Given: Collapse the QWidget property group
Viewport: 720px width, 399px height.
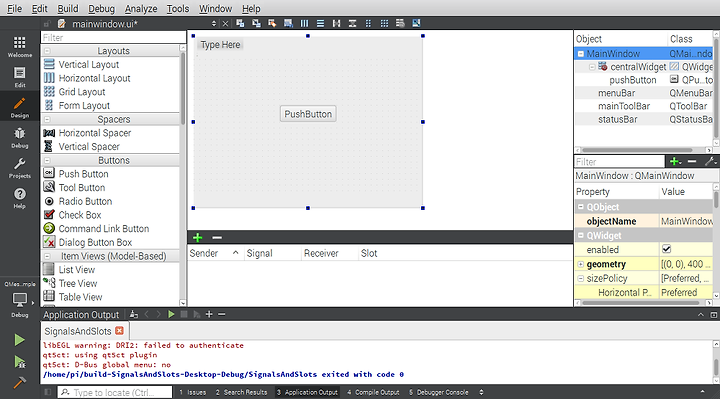Looking at the screenshot, I should tap(580, 236).
